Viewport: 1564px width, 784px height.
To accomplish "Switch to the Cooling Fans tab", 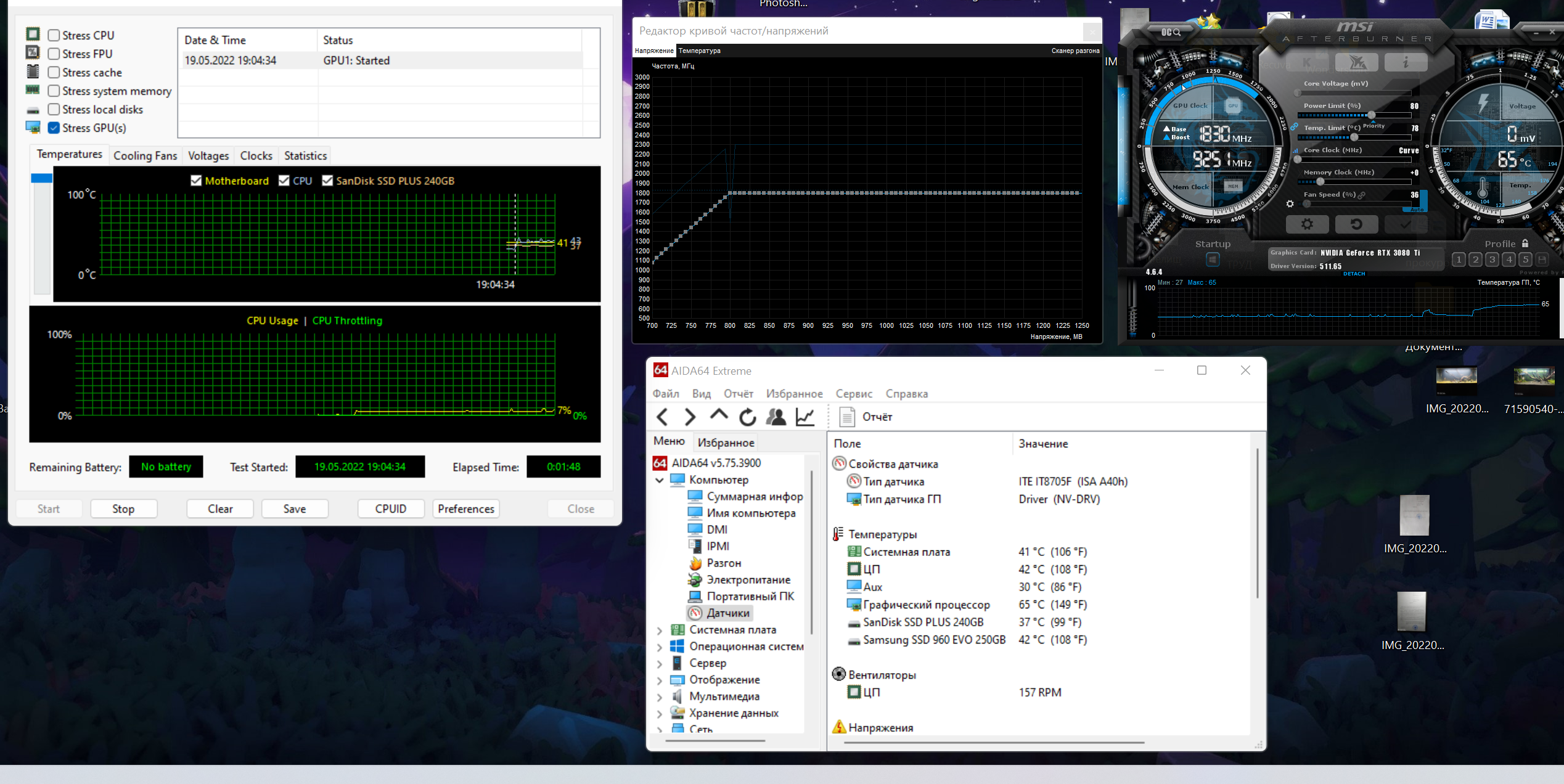I will point(145,156).
